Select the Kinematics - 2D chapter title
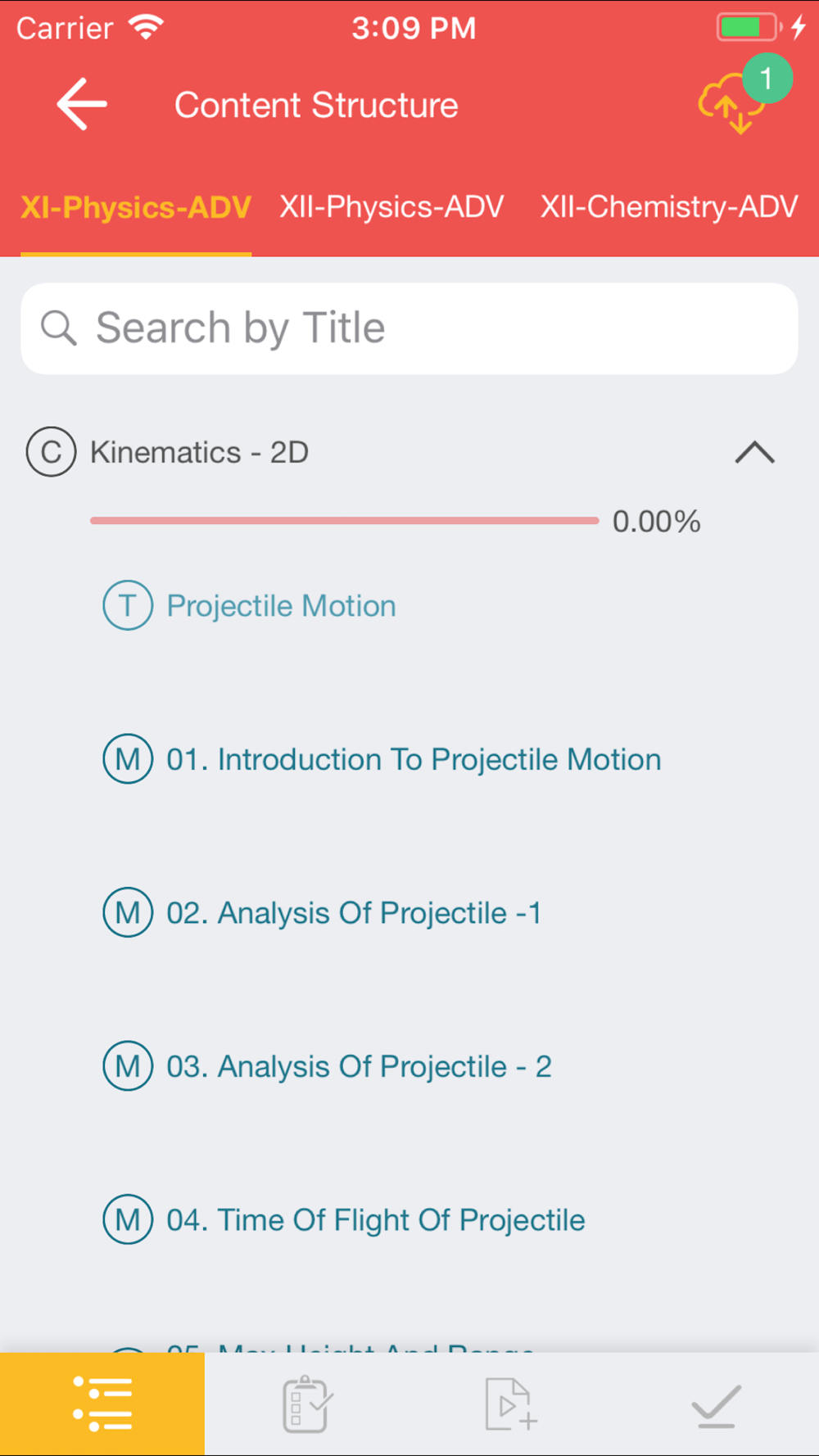Screen dimensions: 819x1456 tap(199, 452)
